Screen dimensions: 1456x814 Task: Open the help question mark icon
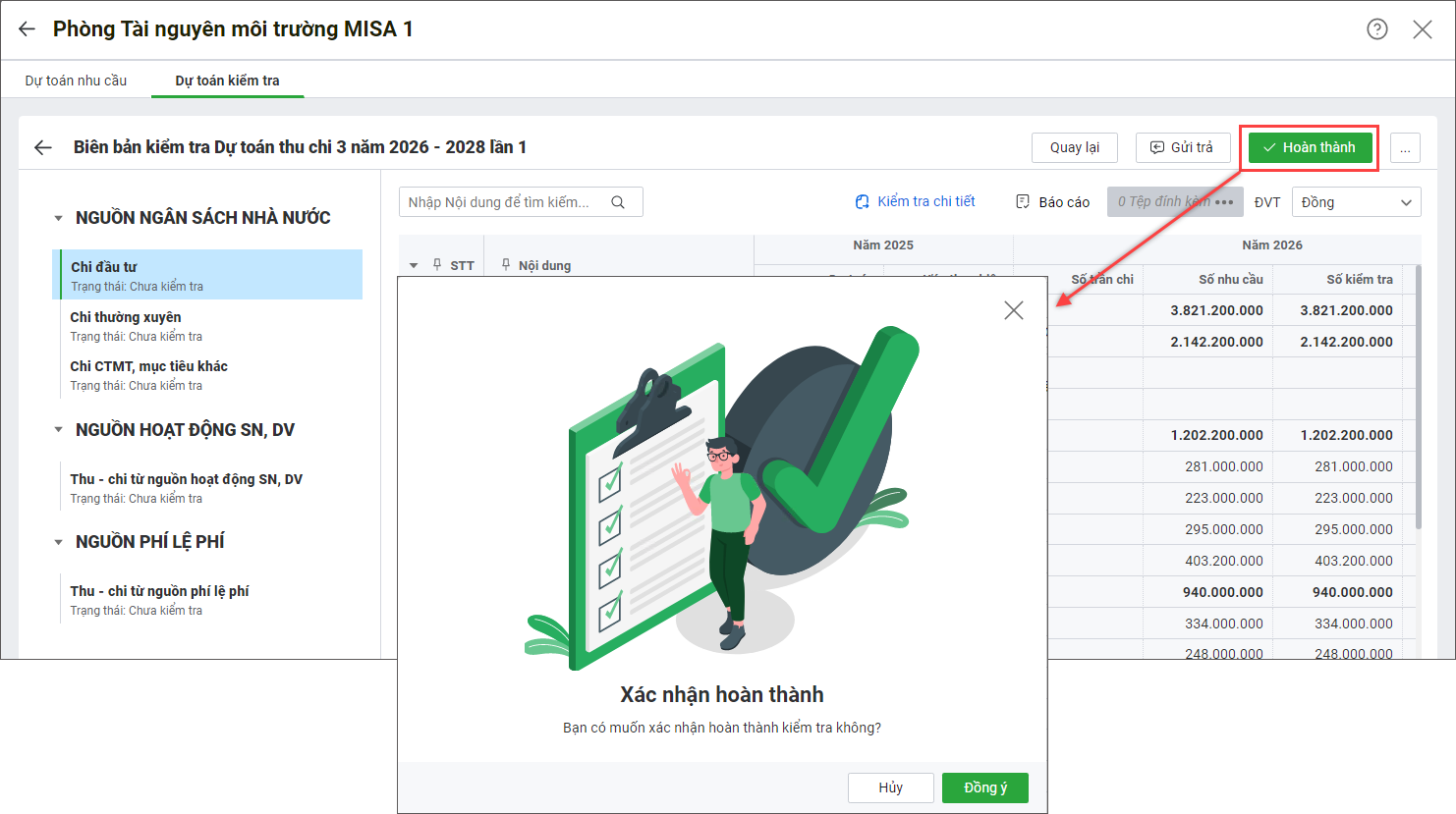point(1377,29)
